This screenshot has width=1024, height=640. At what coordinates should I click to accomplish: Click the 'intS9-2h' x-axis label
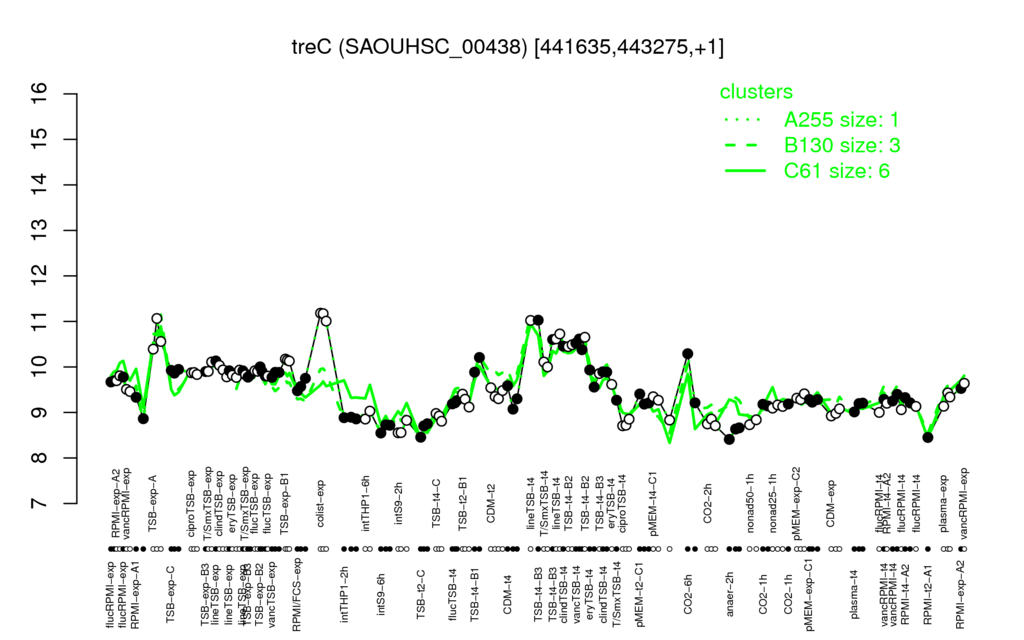tap(399, 504)
